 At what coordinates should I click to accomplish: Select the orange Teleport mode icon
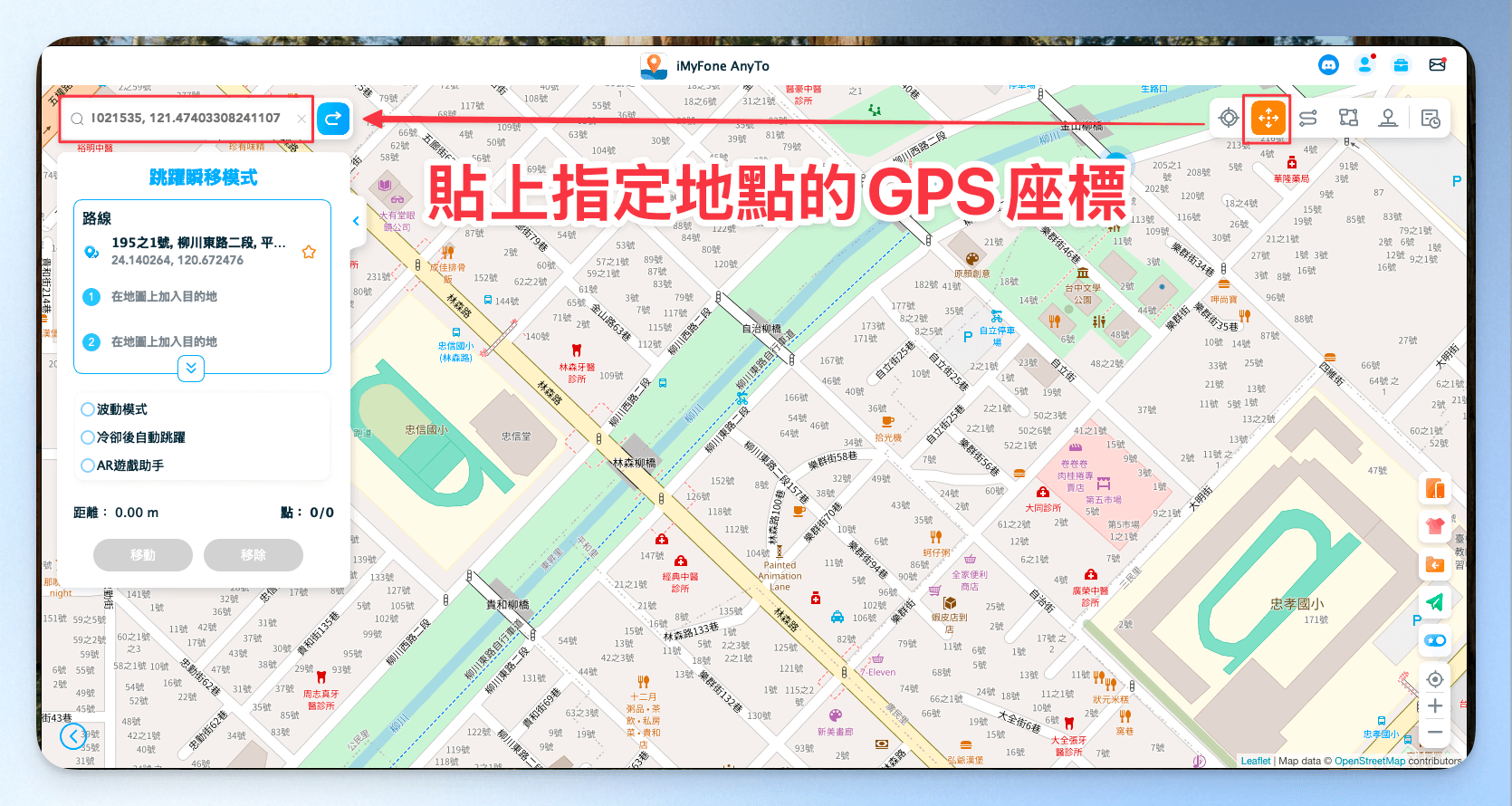tap(1268, 118)
